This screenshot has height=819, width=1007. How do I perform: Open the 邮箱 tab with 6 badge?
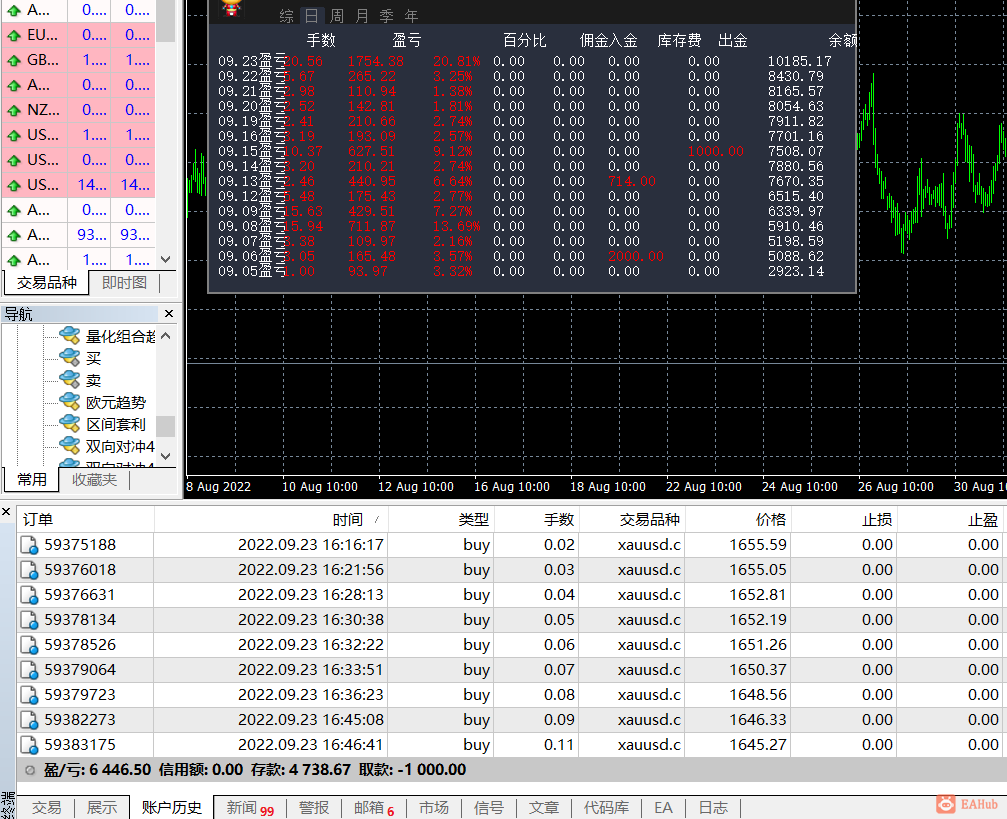pos(374,808)
